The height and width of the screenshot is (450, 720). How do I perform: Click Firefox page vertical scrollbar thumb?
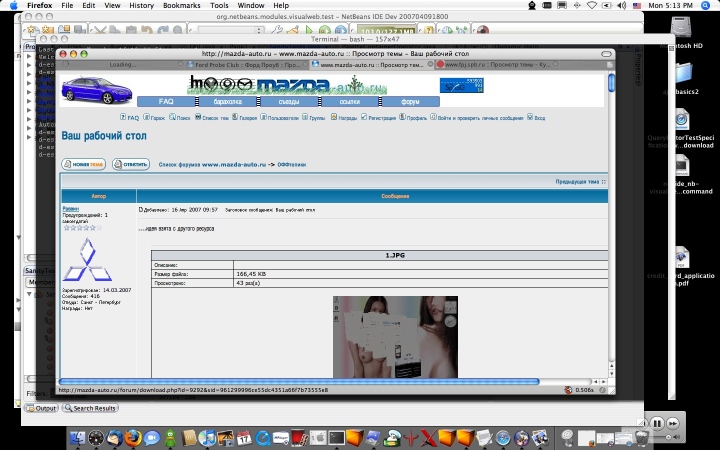[611, 83]
